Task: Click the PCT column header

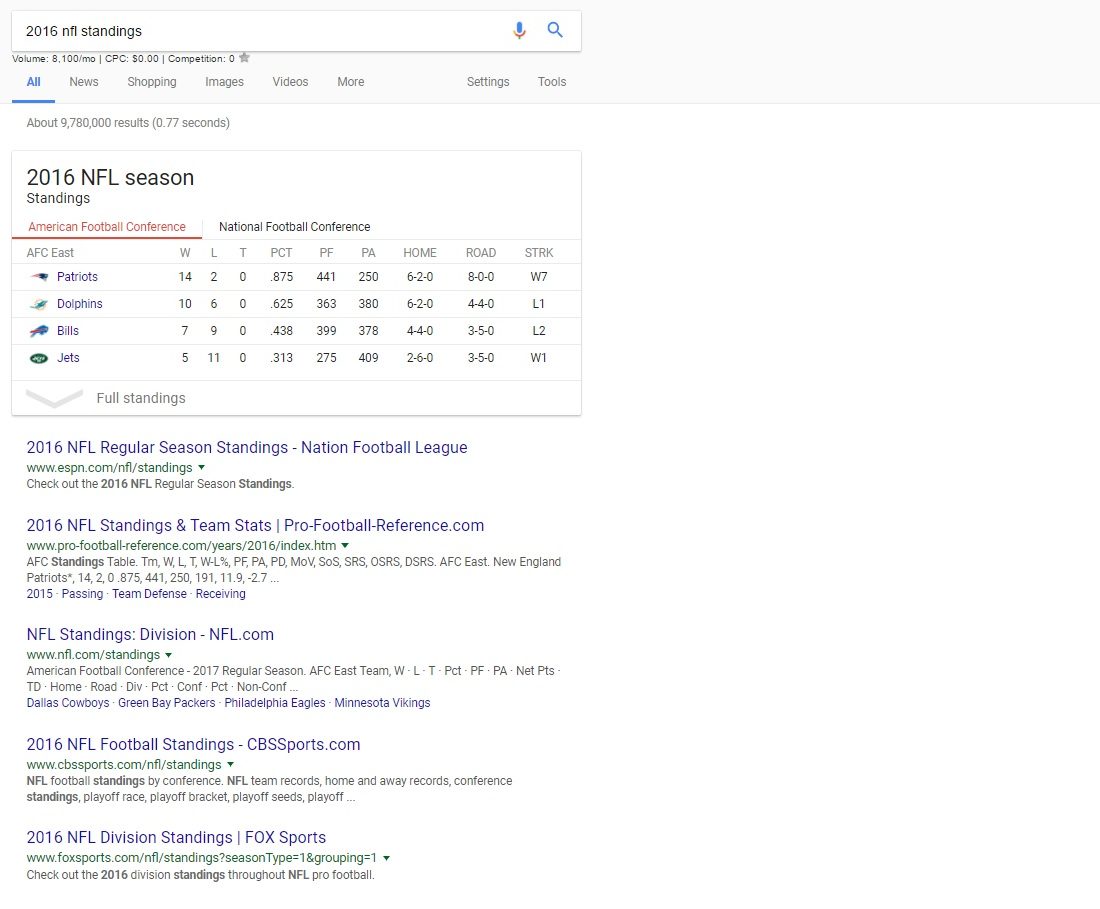Action: (281, 252)
